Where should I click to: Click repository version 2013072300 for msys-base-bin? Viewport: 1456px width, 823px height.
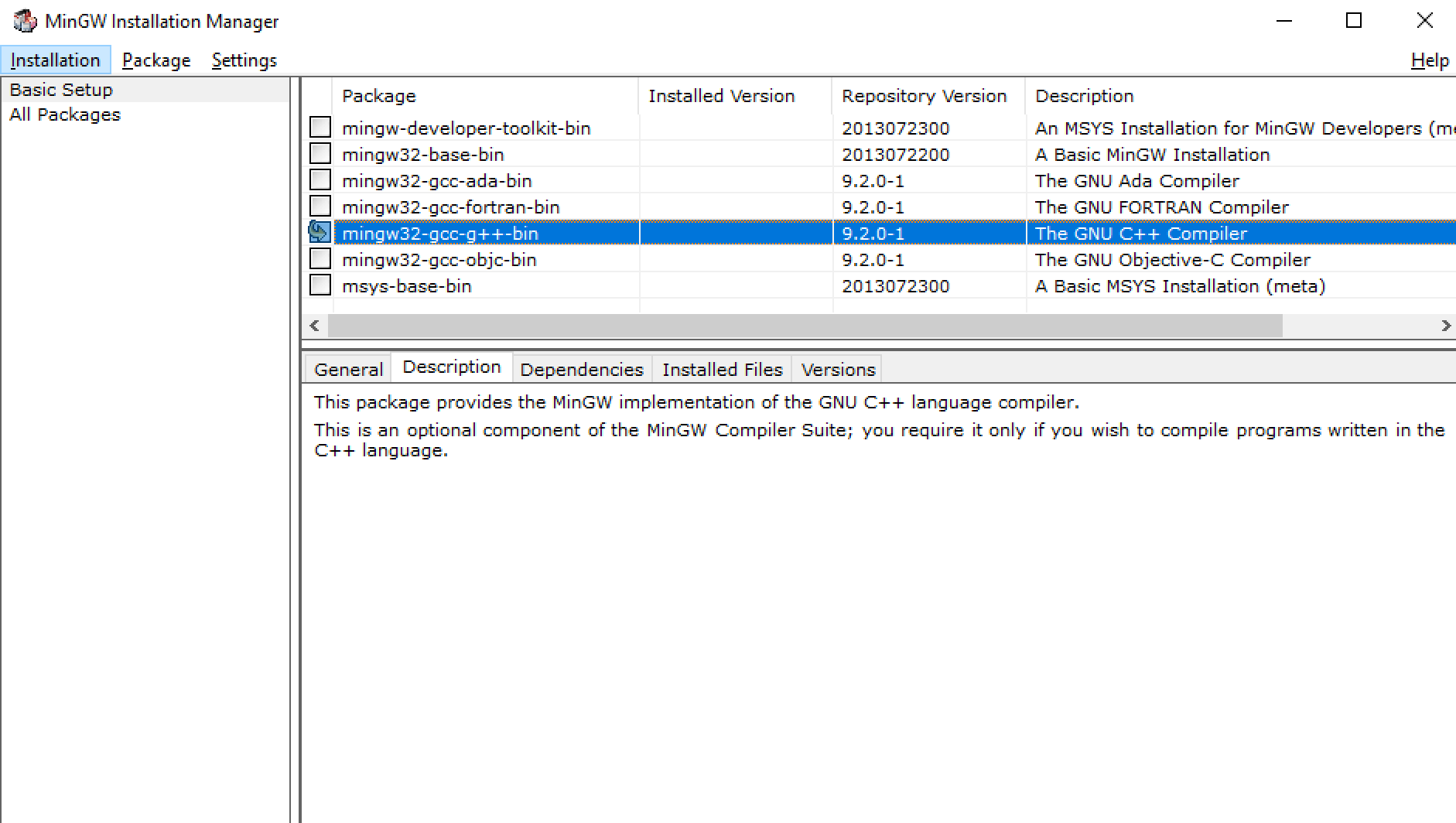point(896,286)
